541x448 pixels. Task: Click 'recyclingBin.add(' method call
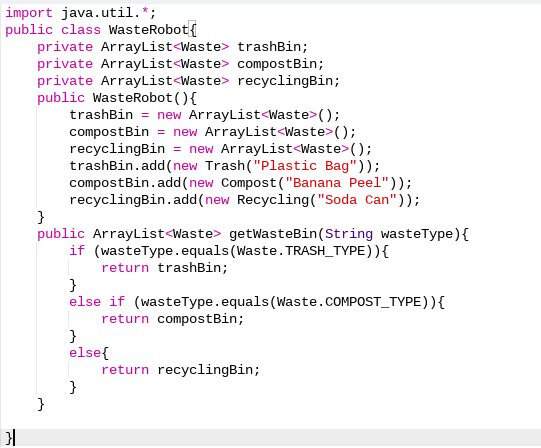[x=137, y=200]
